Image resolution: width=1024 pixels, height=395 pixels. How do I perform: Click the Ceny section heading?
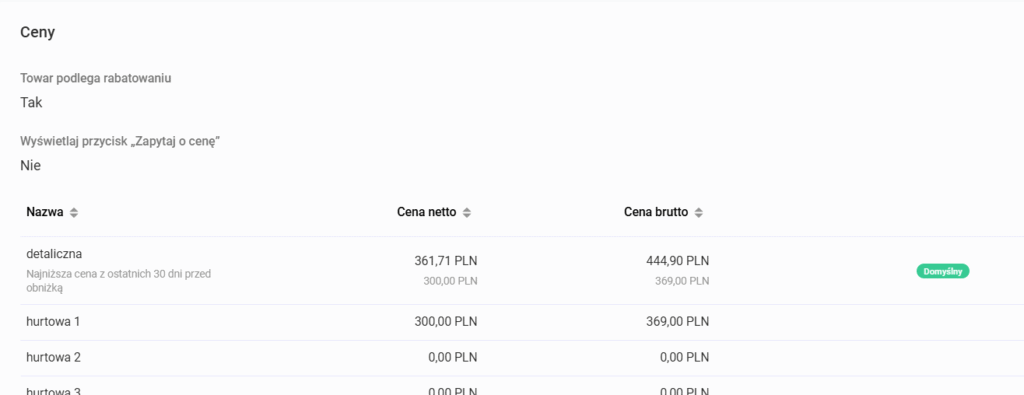point(37,32)
